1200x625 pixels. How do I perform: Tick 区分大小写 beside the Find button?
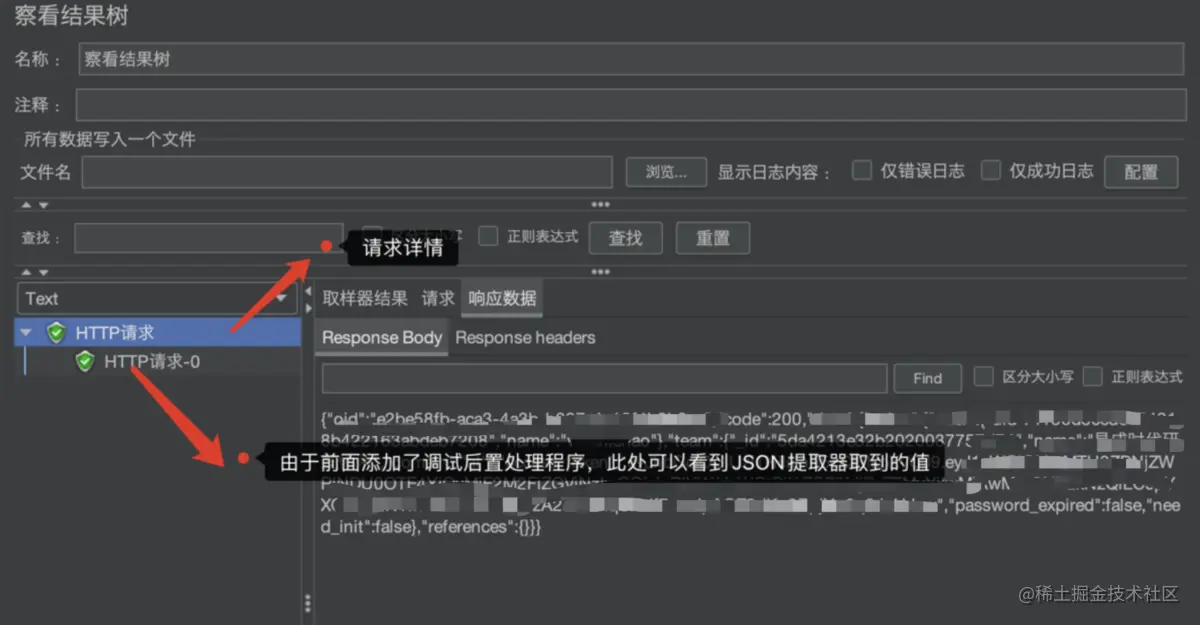click(x=984, y=376)
